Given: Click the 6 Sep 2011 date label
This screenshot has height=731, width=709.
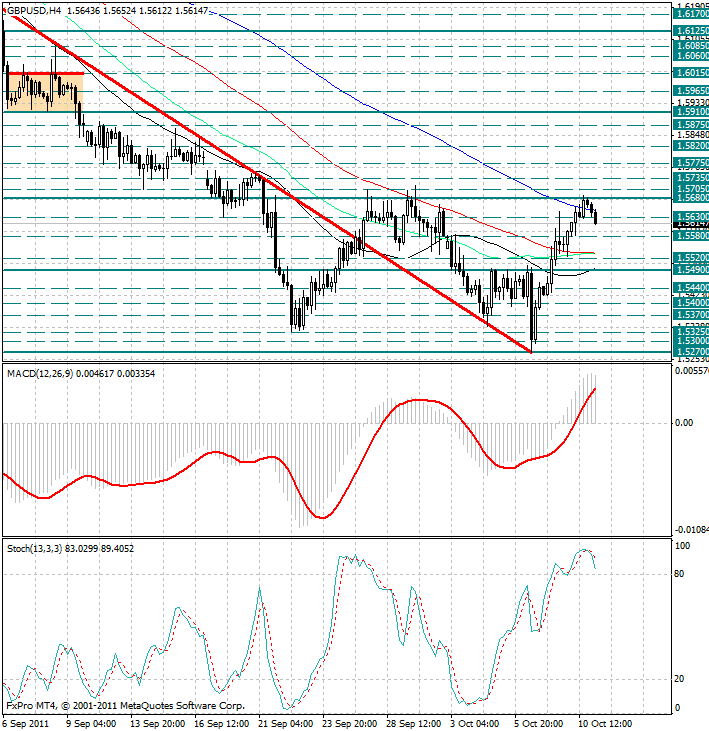Looking at the screenshot, I should click(26, 724).
